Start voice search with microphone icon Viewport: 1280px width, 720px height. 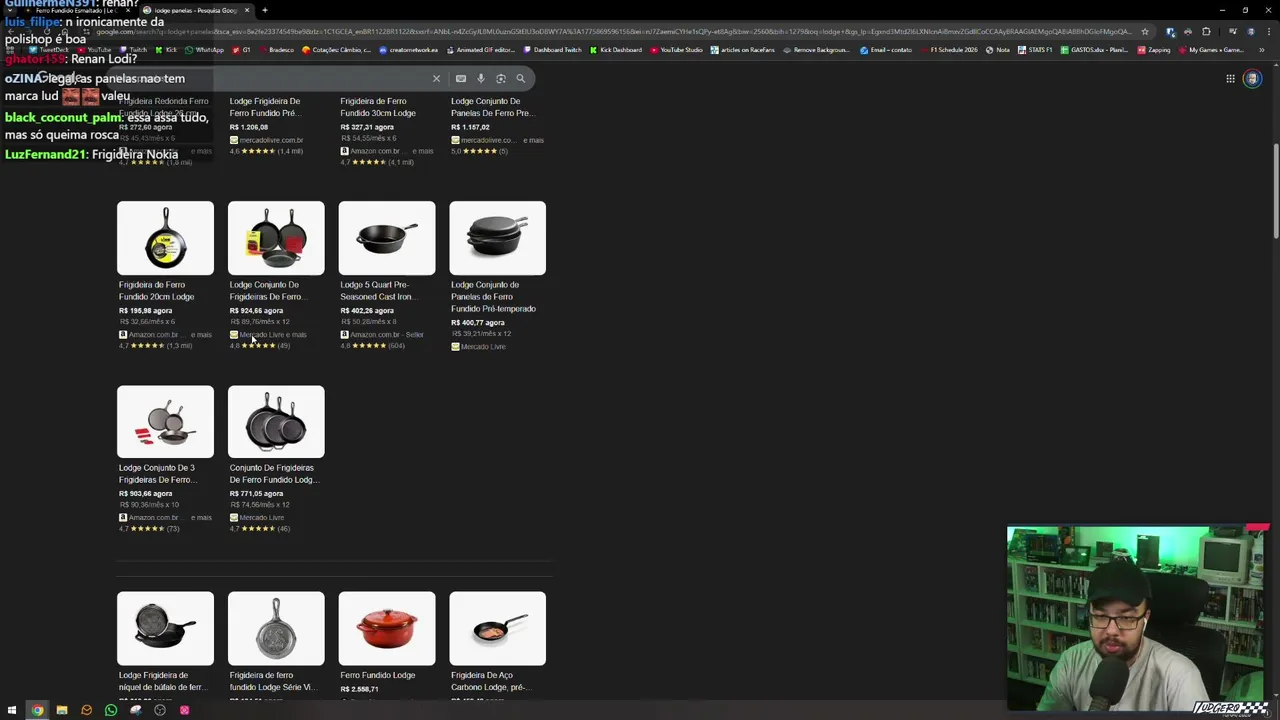(x=481, y=78)
